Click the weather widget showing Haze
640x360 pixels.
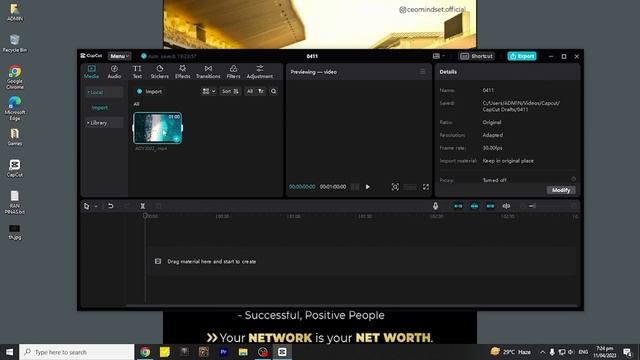(x=510, y=351)
